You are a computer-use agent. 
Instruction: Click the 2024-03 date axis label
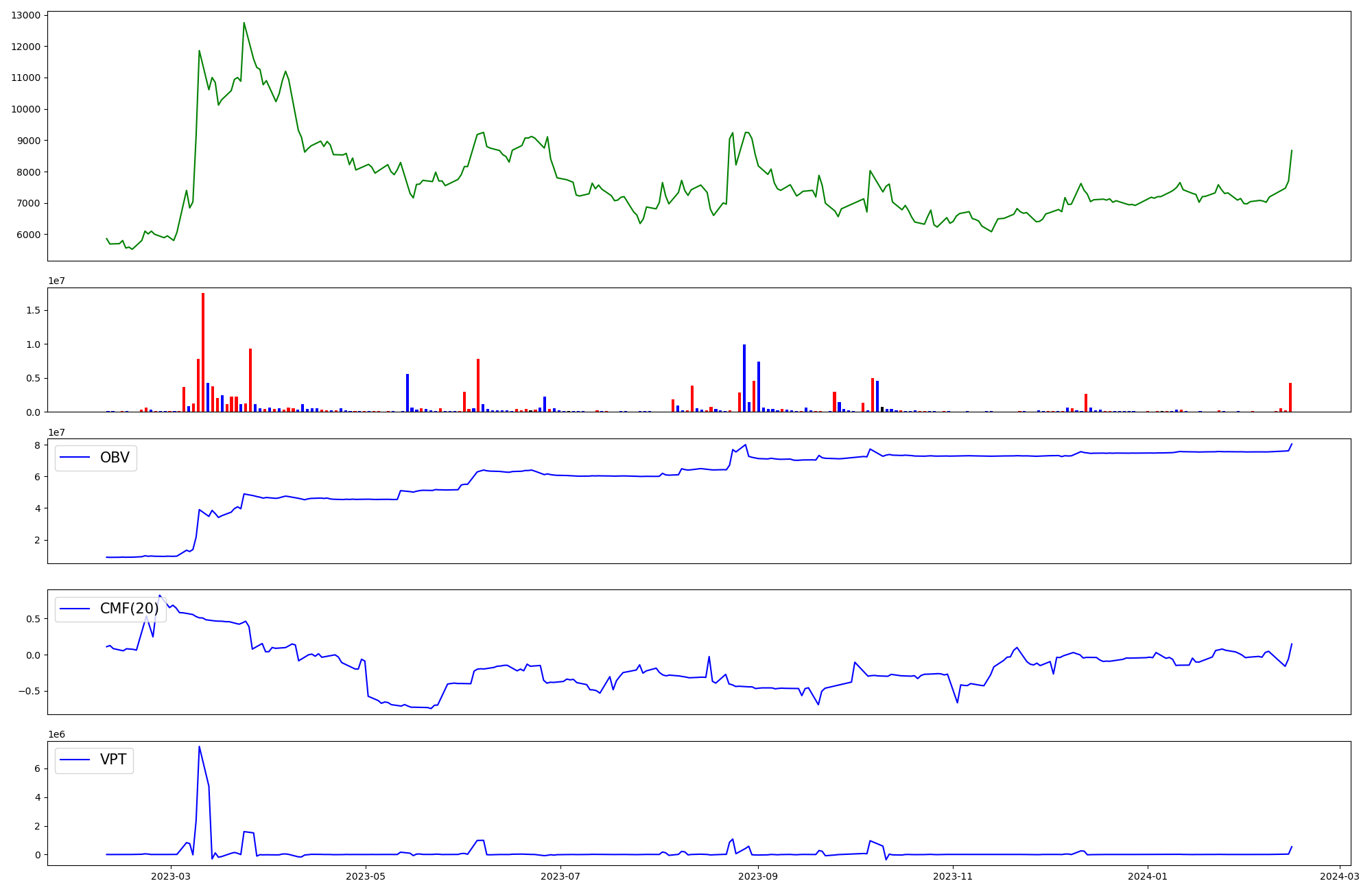pos(1340,876)
